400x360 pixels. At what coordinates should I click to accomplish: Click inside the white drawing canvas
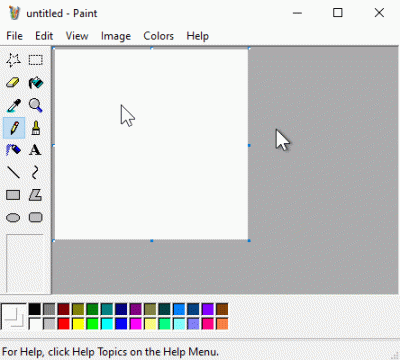pyautogui.click(x=151, y=144)
